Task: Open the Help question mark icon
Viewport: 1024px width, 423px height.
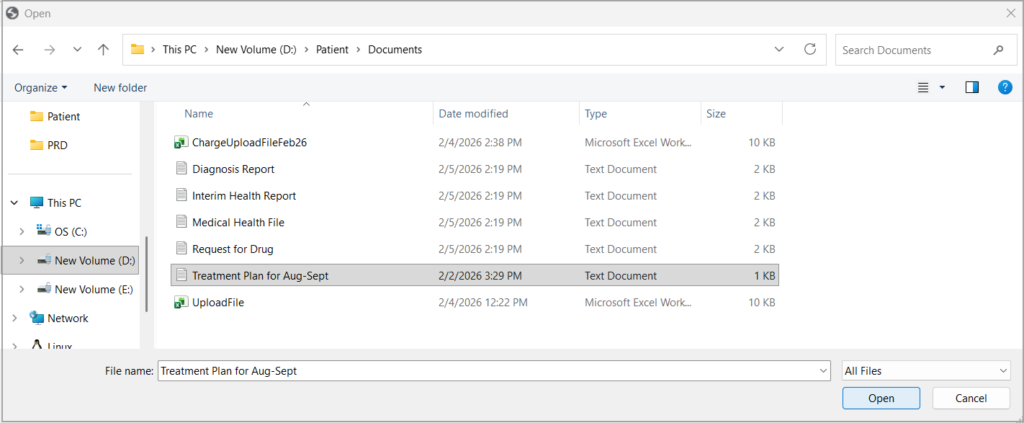Action: click(1005, 88)
